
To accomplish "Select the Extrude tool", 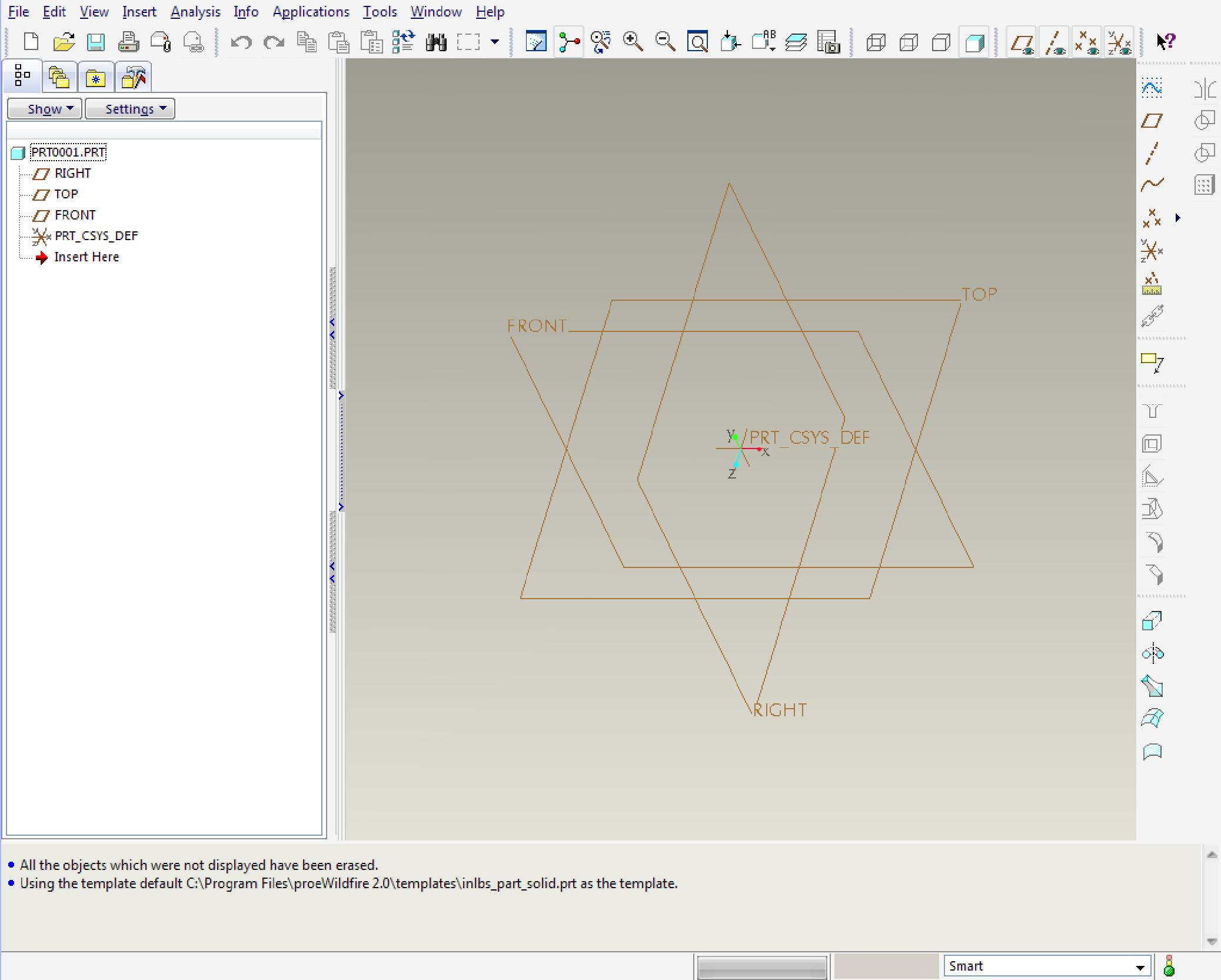I will [x=1152, y=621].
